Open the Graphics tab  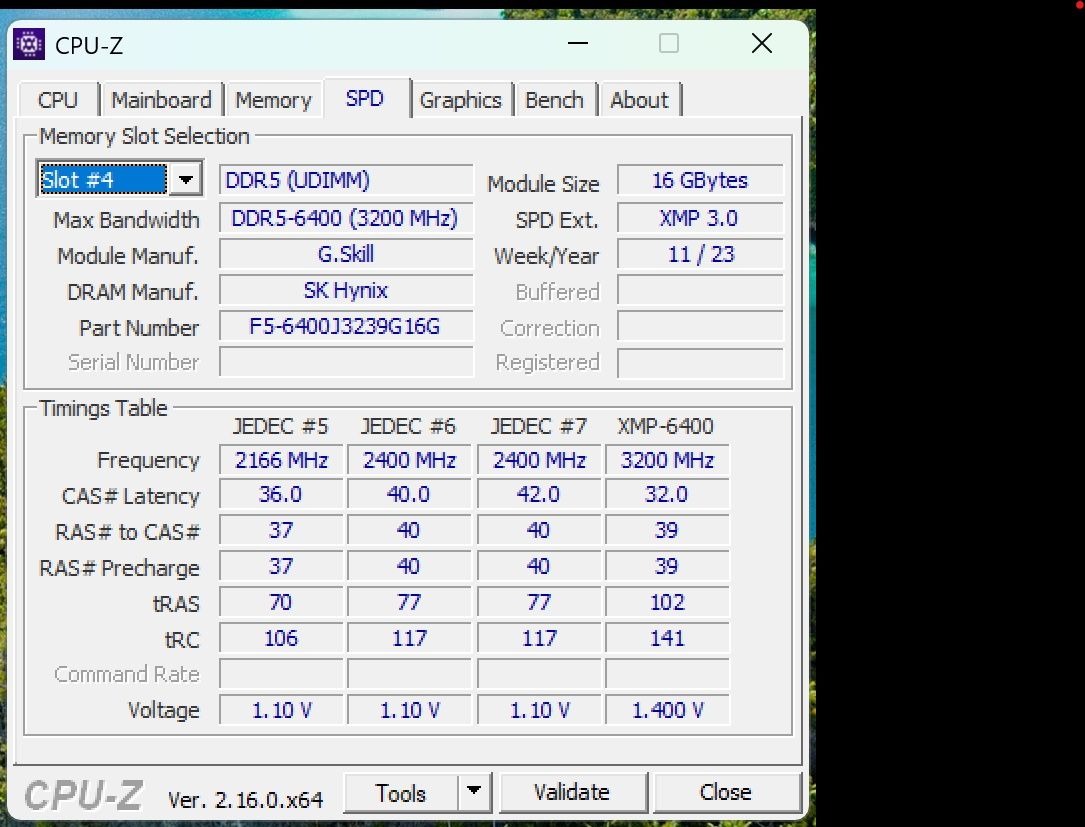tap(460, 100)
